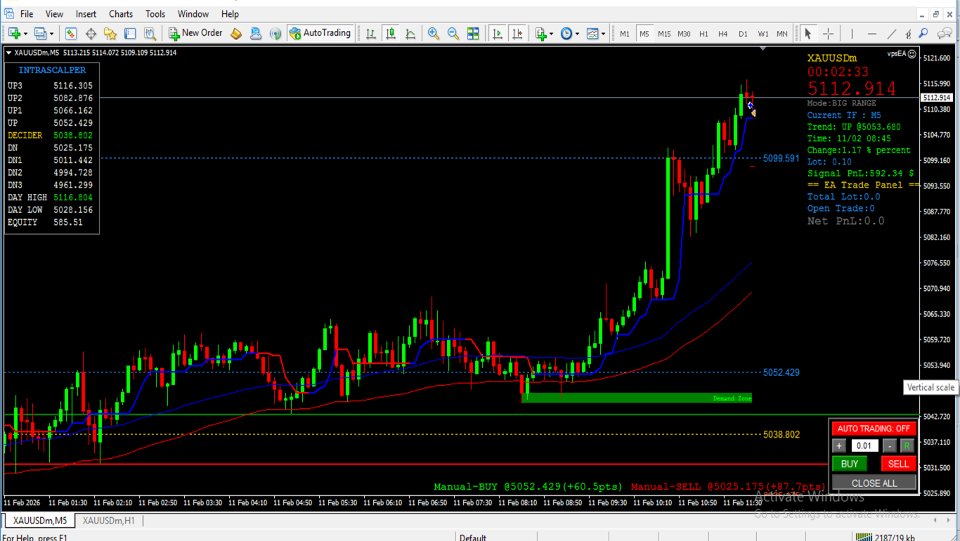Image resolution: width=960 pixels, height=541 pixels.
Task: Click the green BUY button
Action: click(x=849, y=464)
